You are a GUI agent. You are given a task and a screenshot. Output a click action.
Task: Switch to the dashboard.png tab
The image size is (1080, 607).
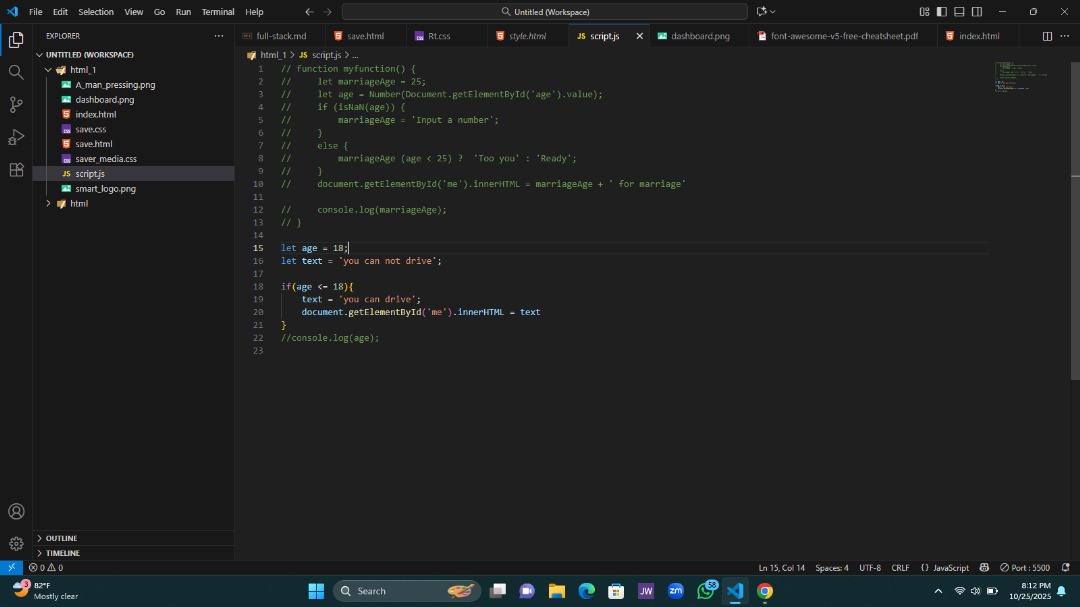700,36
